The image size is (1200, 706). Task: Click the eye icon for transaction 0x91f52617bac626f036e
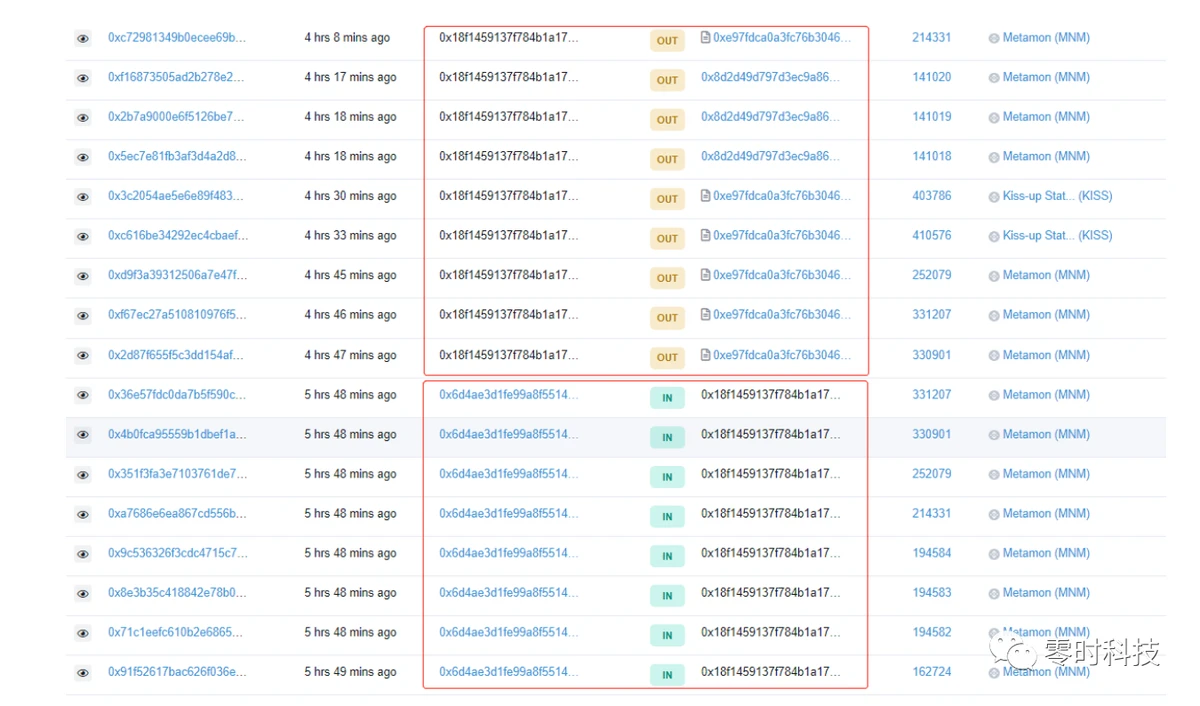[83, 673]
